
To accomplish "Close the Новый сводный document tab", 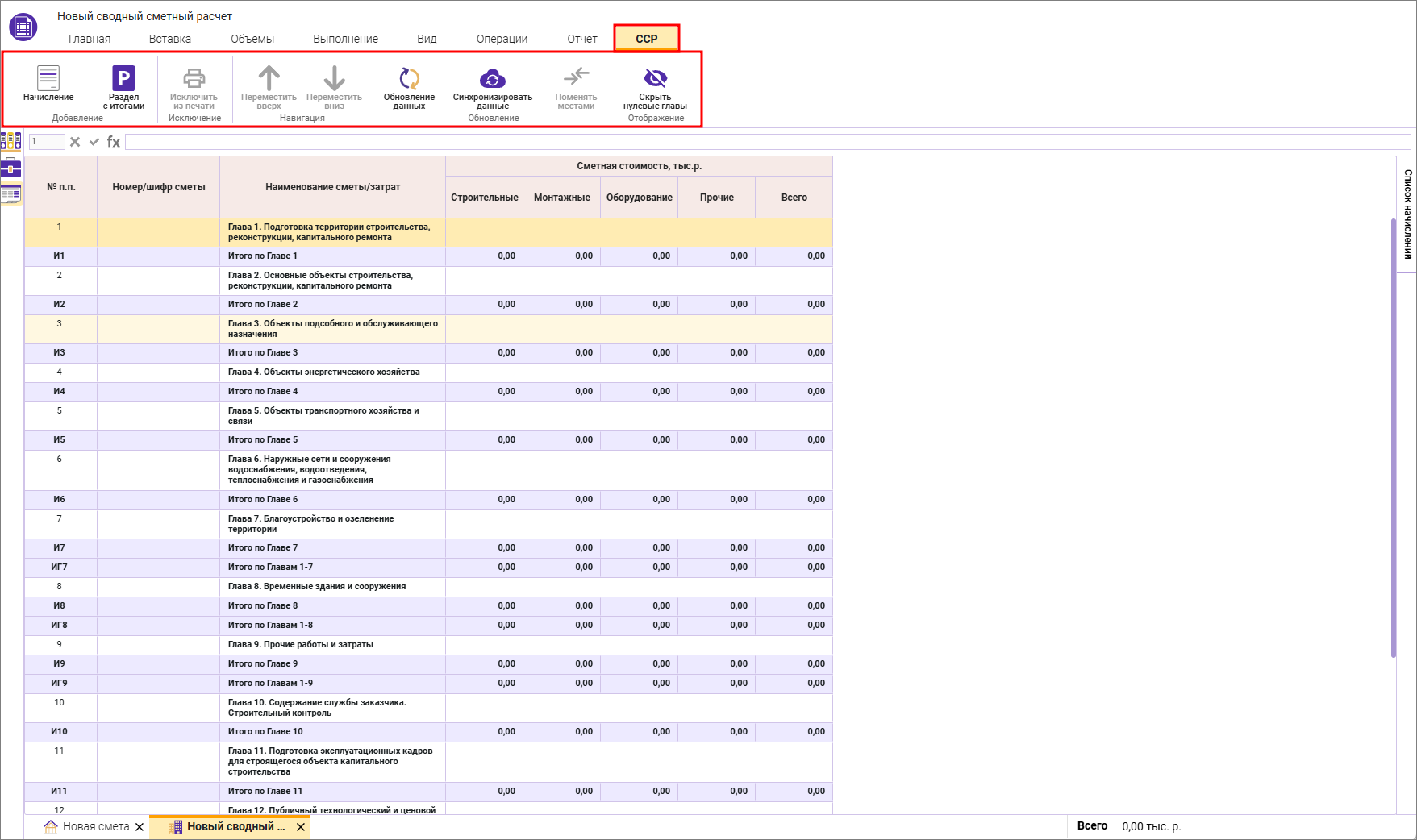I will click(x=301, y=827).
